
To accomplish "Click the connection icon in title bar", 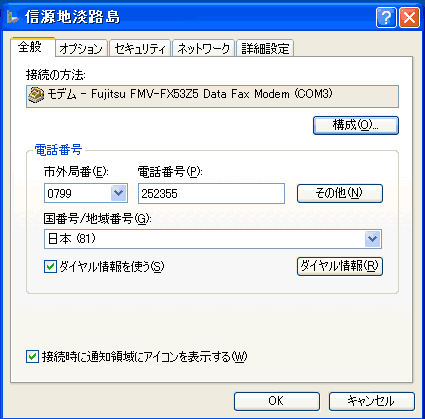I will 13,17.
